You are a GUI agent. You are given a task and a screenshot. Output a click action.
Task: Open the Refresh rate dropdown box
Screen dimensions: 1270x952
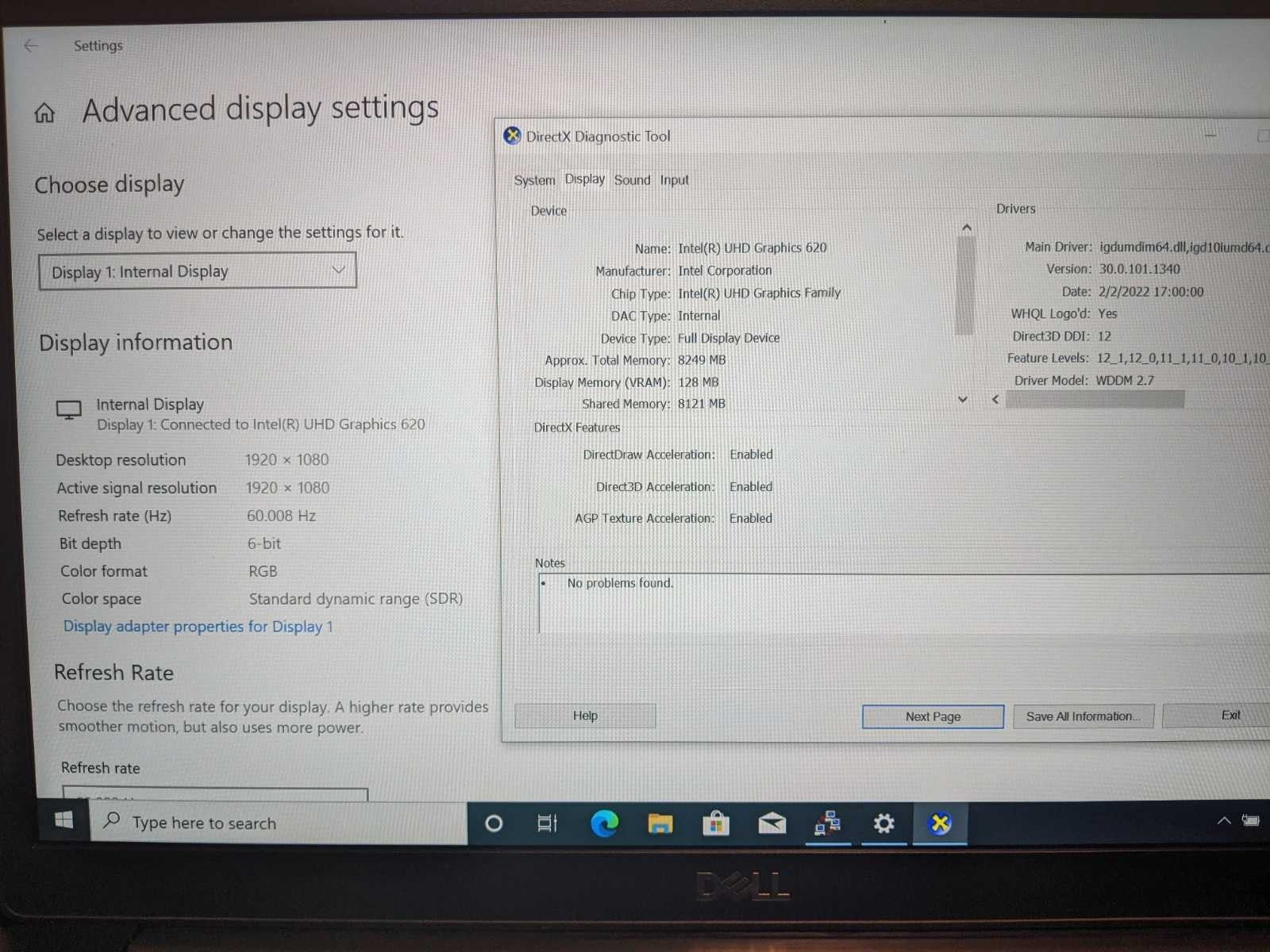(215, 793)
